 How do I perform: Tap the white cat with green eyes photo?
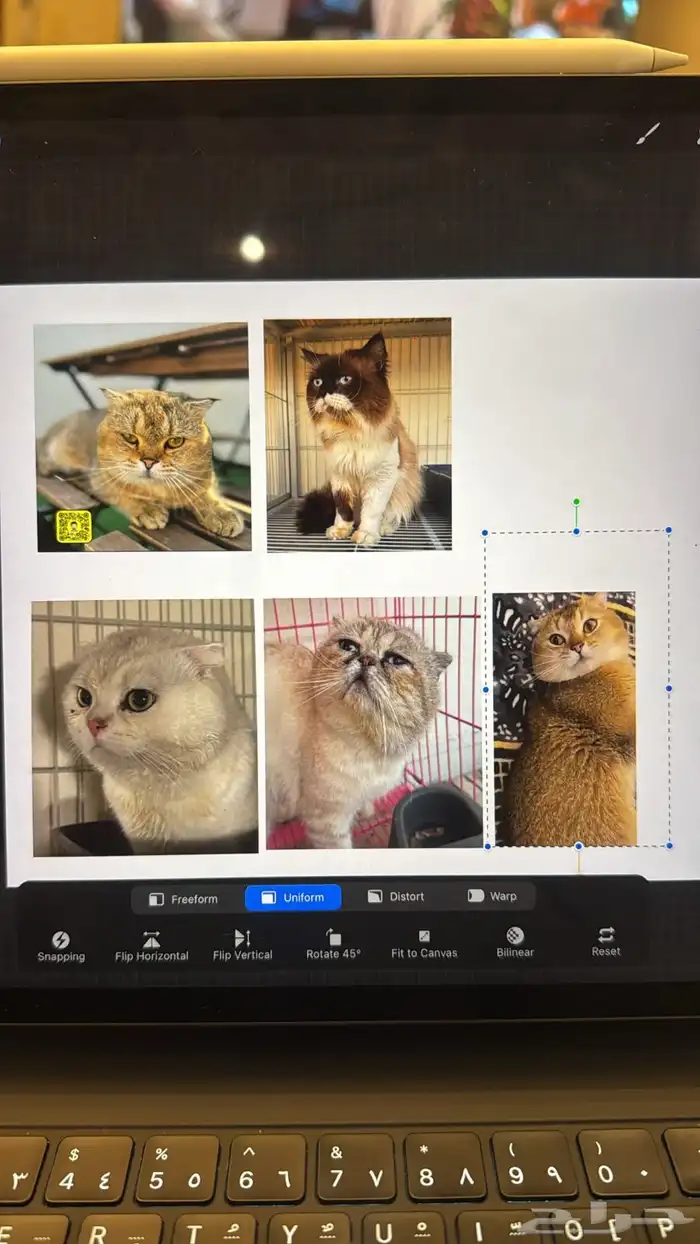coord(144,727)
